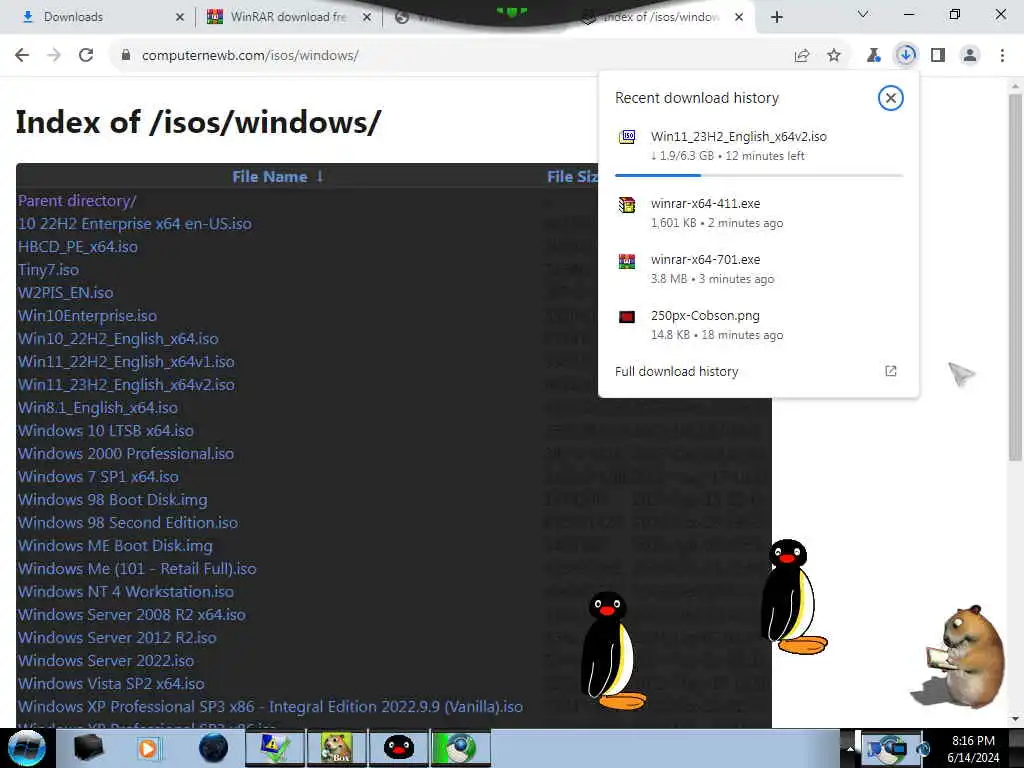Close the Downloads tab
This screenshot has height=768, width=1024.
(x=180, y=17)
